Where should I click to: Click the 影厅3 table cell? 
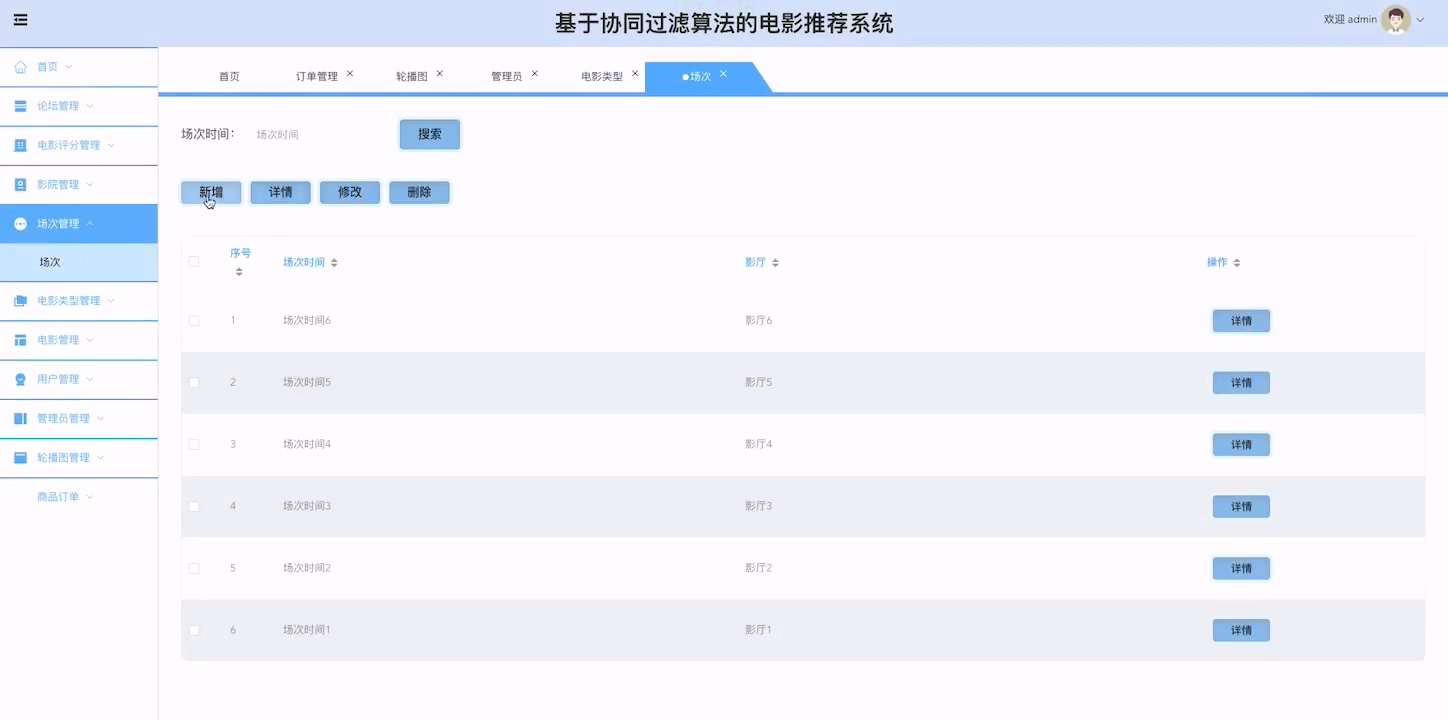759,506
